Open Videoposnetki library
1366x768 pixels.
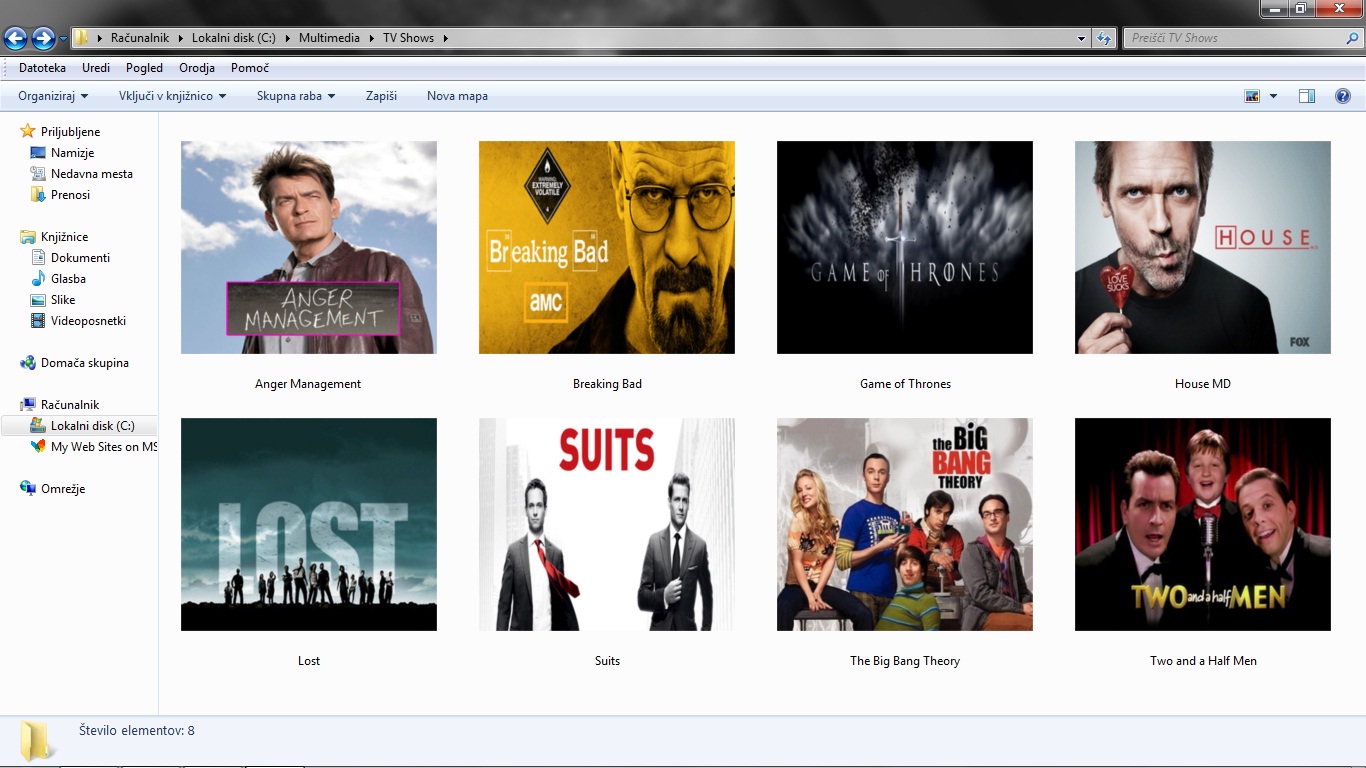coord(78,321)
